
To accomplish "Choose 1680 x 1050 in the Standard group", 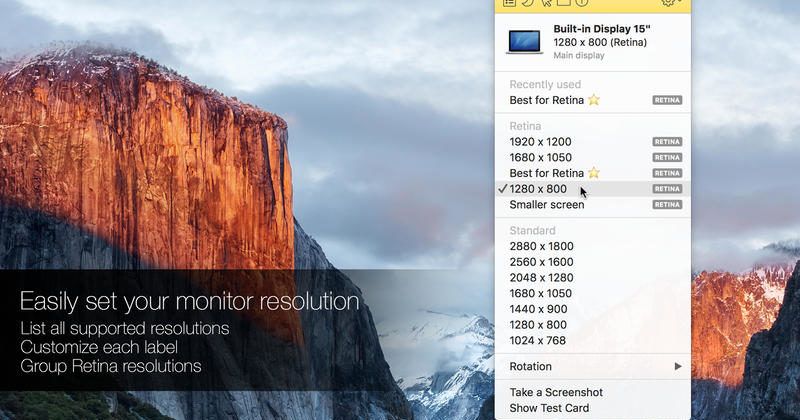I will [593, 293].
